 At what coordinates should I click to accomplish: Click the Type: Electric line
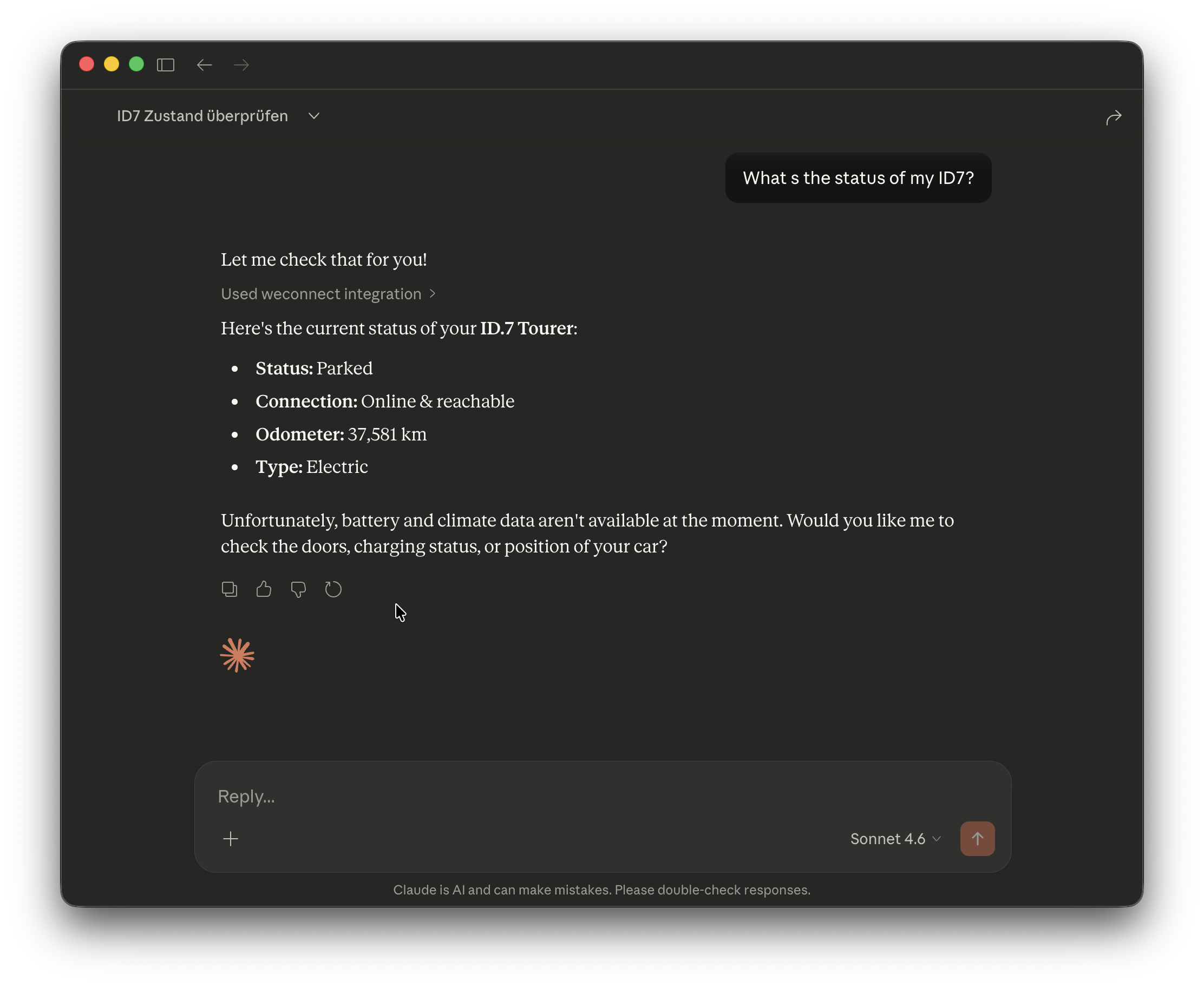point(312,467)
